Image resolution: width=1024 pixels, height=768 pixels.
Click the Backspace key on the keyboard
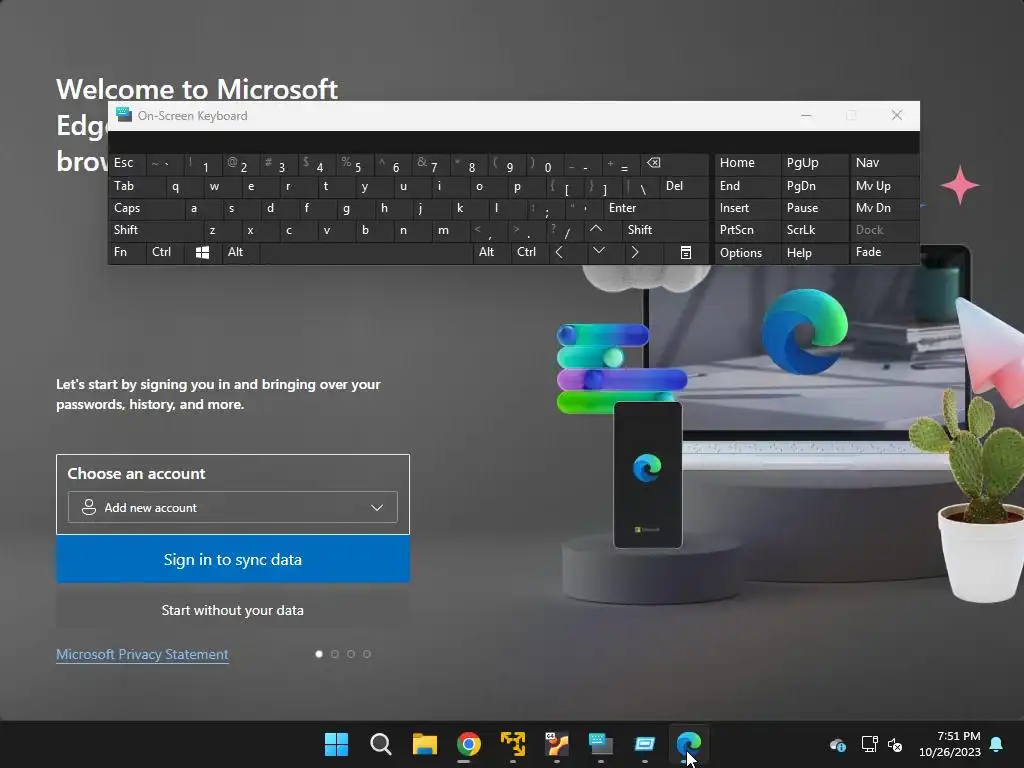[x=676, y=163]
